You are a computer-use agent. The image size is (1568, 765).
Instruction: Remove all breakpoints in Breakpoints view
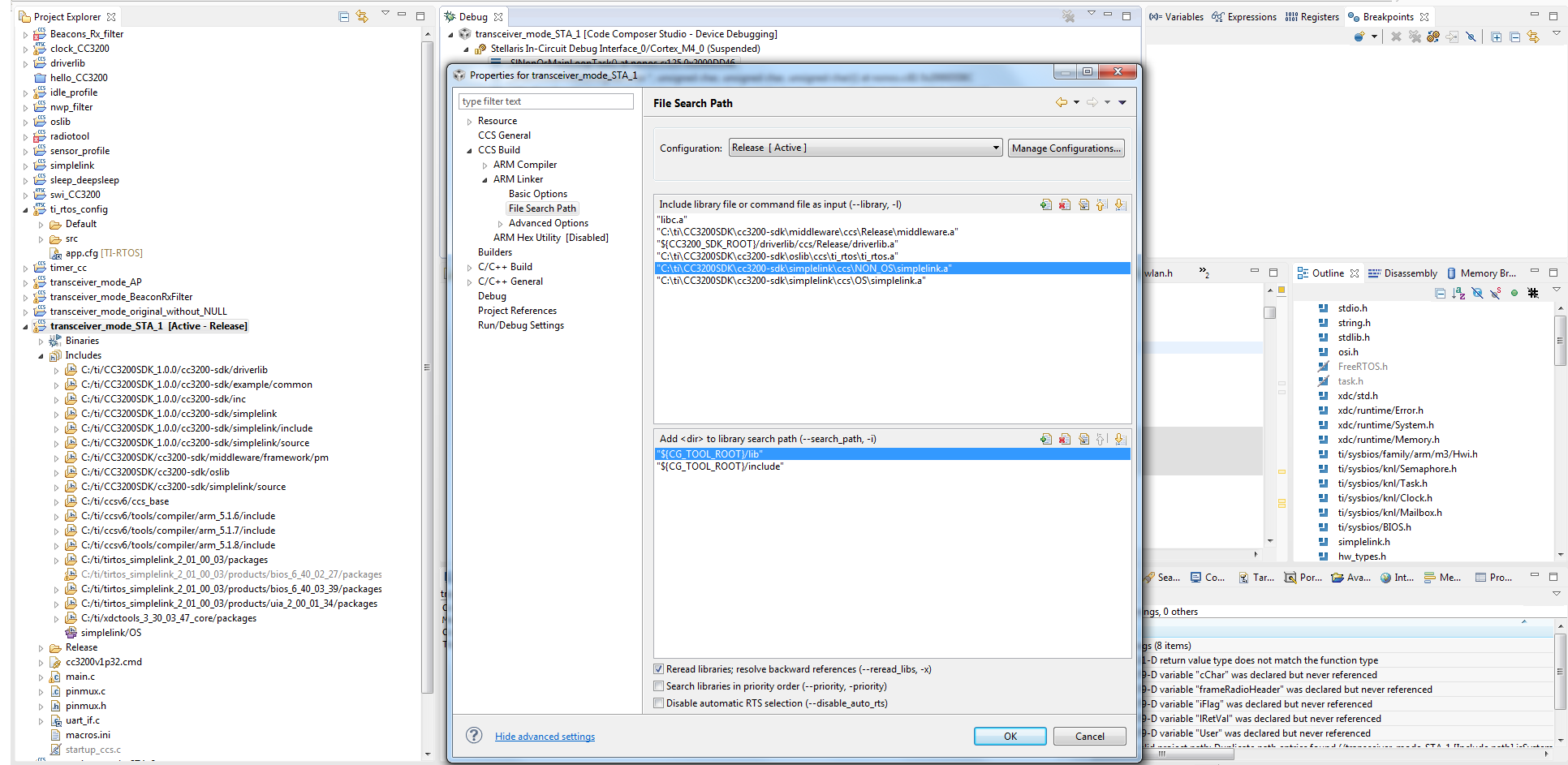(1415, 37)
